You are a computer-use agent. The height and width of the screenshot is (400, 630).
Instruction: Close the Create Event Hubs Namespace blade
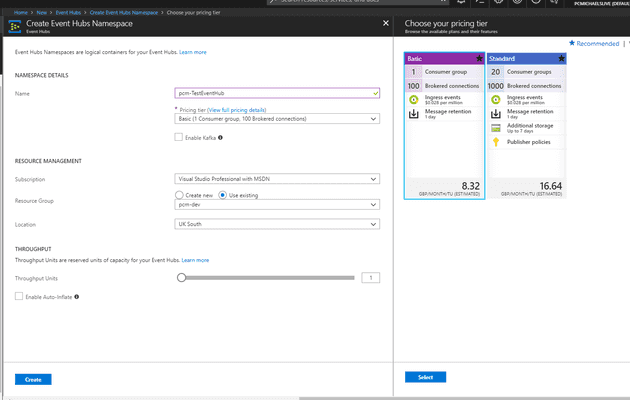(386, 23)
